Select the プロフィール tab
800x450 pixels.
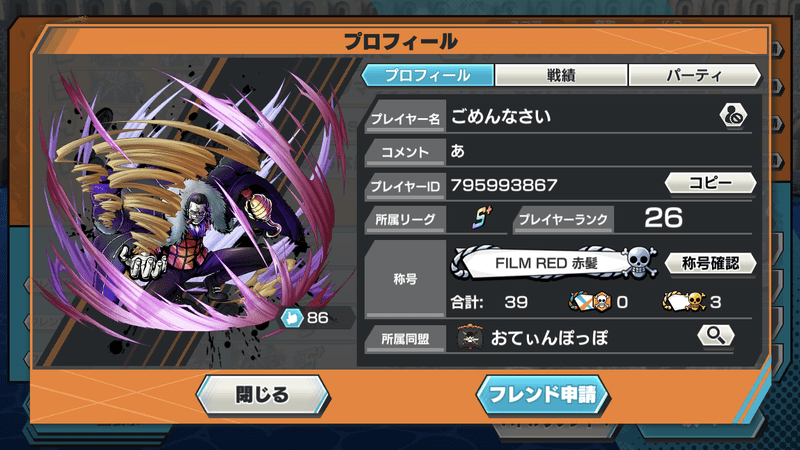pyautogui.click(x=428, y=76)
